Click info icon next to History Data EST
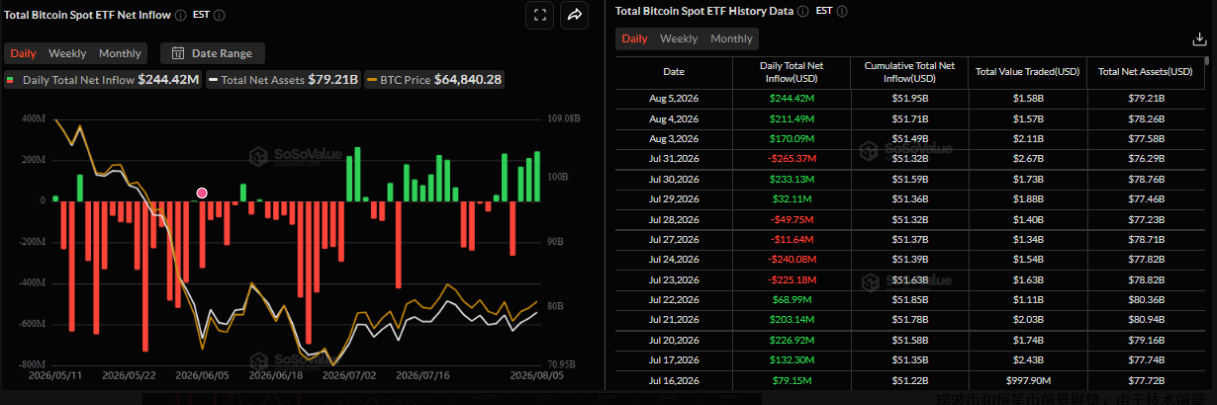Viewport: 1217px width, 405px height. 842,12
